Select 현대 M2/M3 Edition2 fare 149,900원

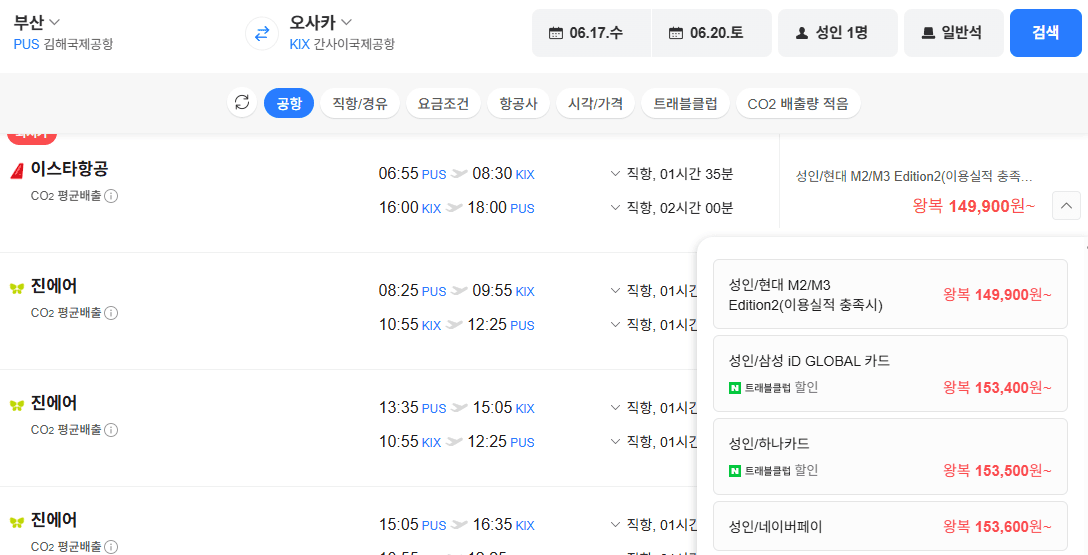point(890,294)
